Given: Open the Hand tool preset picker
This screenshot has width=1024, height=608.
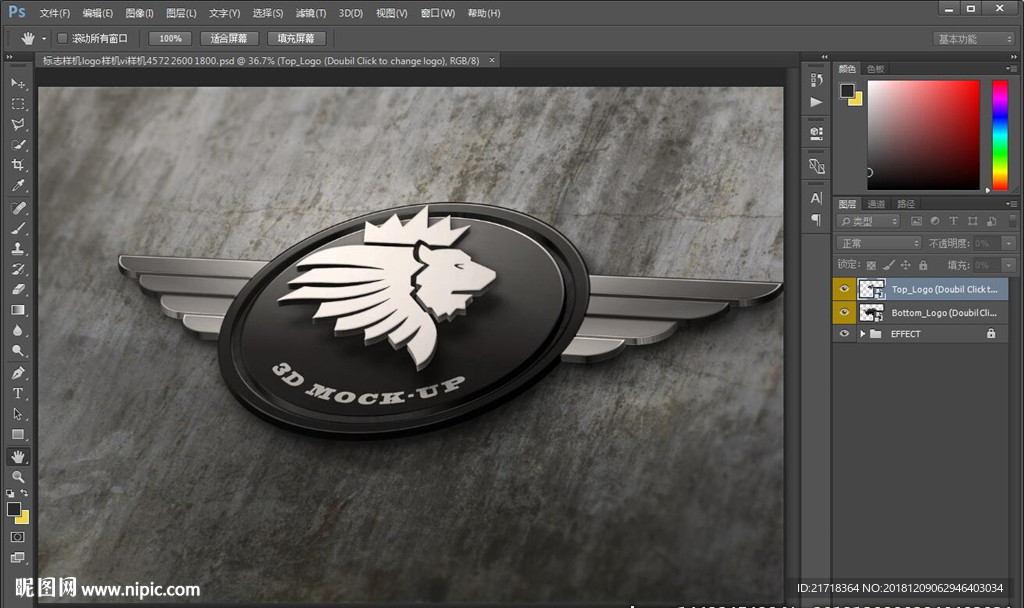Looking at the screenshot, I should (44, 39).
